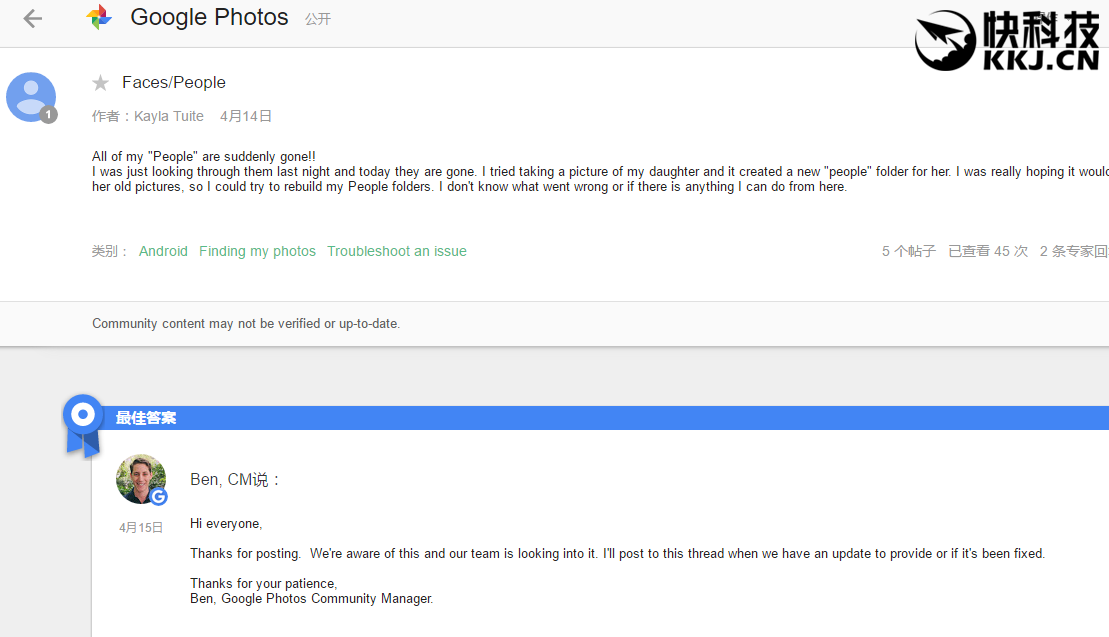The image size is (1109, 637).
Task: Click the reply date April 15
Action: [x=141, y=527]
